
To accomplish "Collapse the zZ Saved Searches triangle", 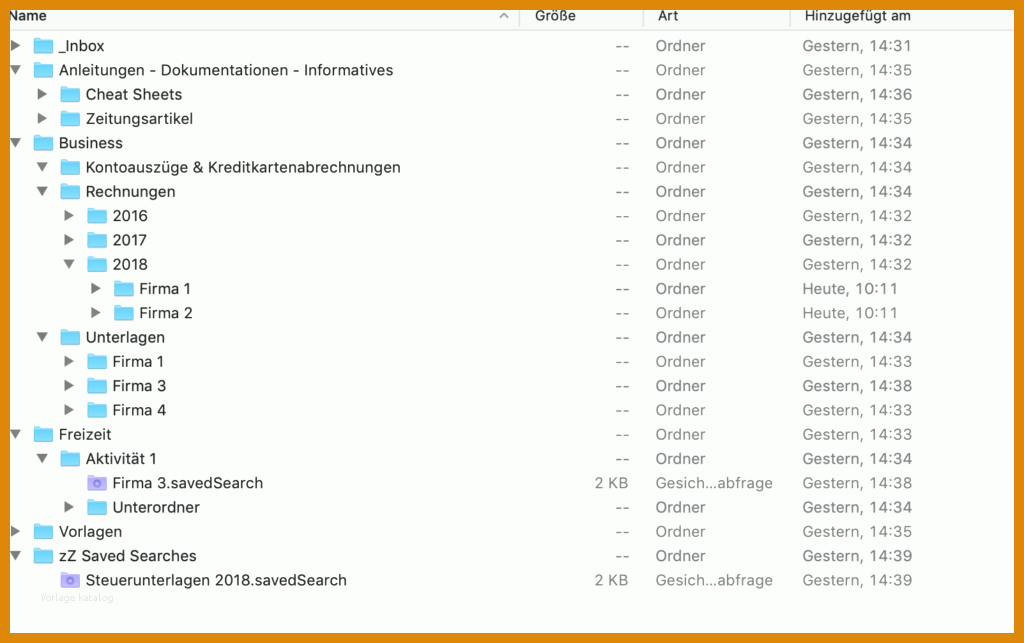I will tap(16, 556).
